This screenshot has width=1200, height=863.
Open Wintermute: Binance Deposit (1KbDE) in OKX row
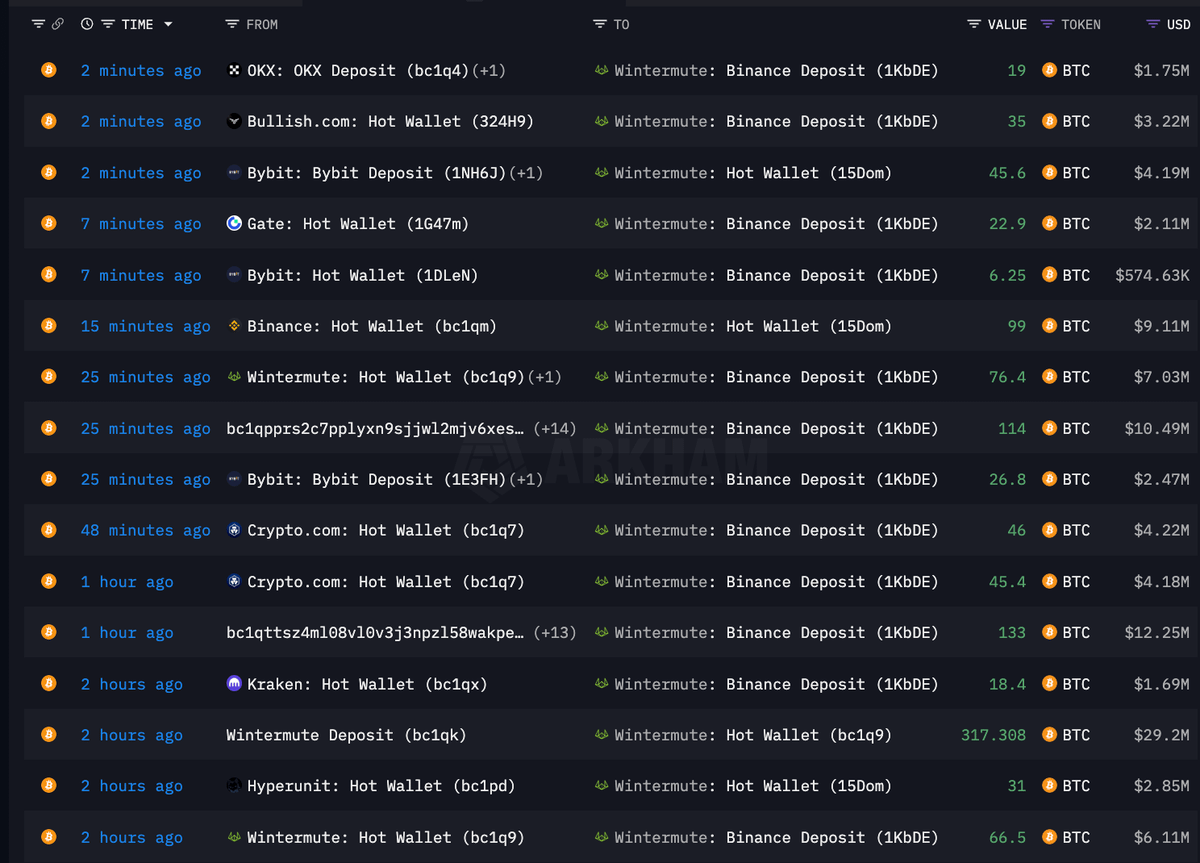coord(776,70)
